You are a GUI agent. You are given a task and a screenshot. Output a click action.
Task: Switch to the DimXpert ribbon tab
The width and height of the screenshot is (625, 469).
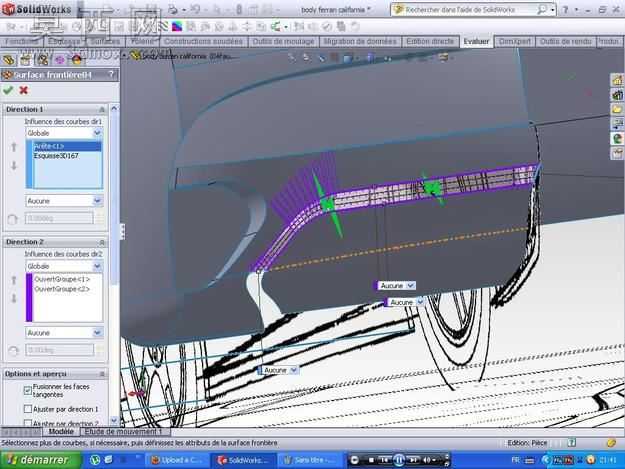point(515,41)
